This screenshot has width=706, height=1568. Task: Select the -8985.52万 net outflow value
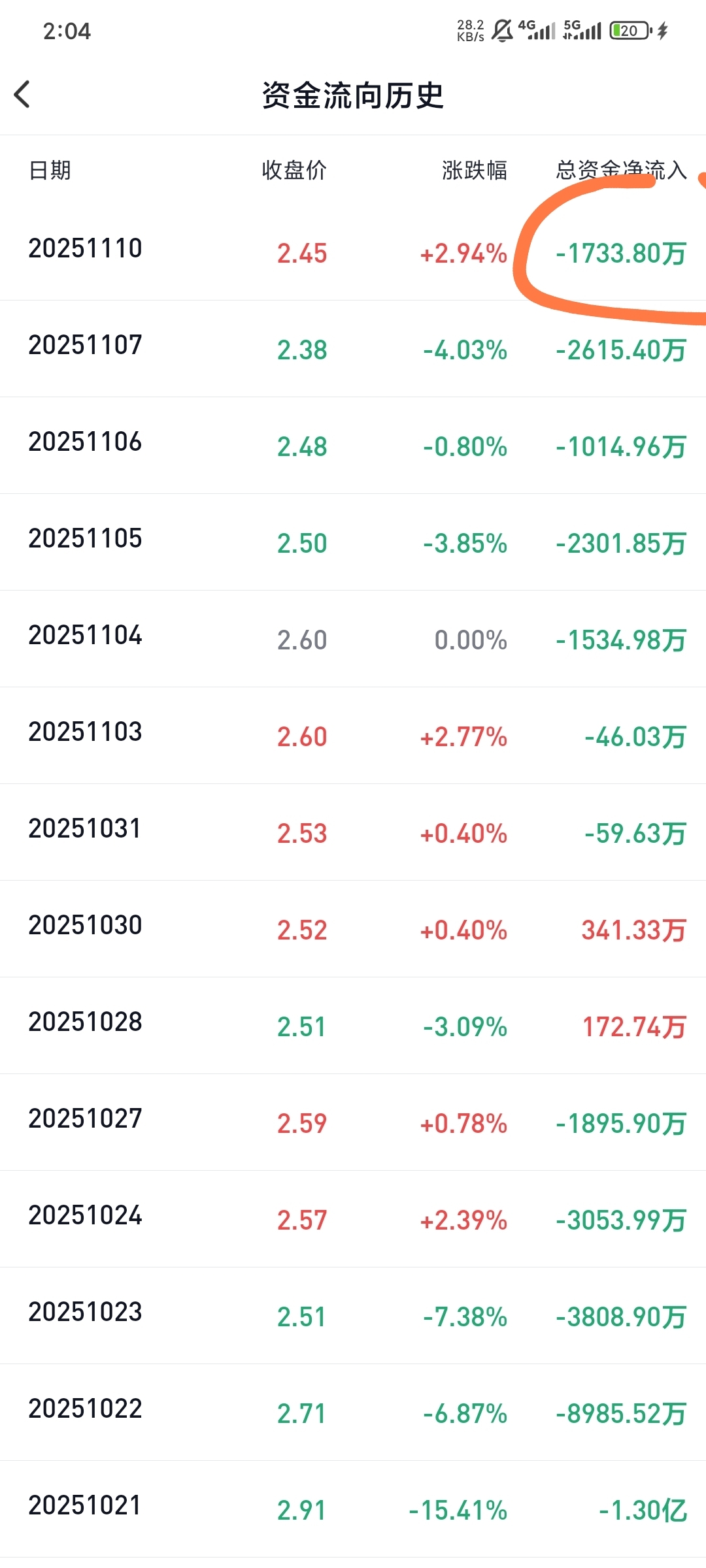tap(621, 1414)
